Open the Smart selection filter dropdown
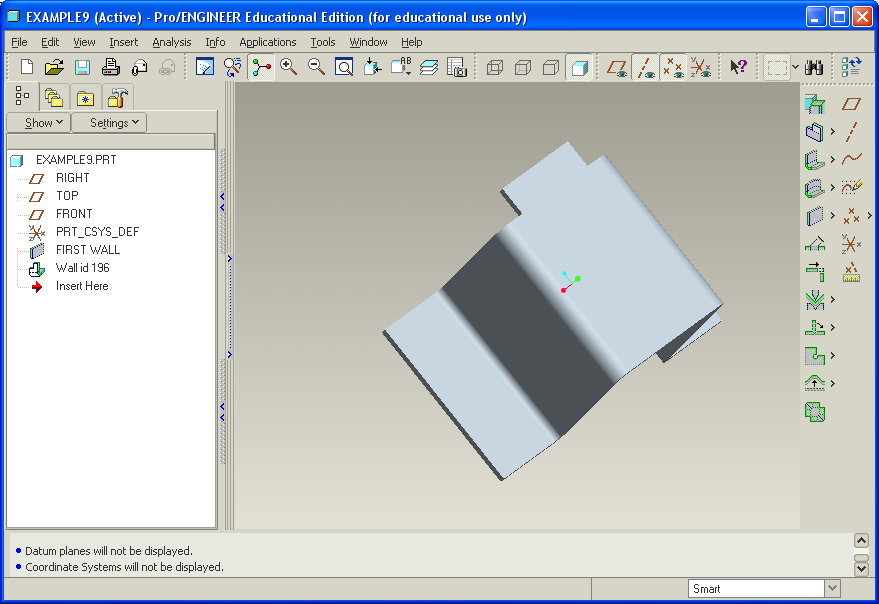 point(832,589)
